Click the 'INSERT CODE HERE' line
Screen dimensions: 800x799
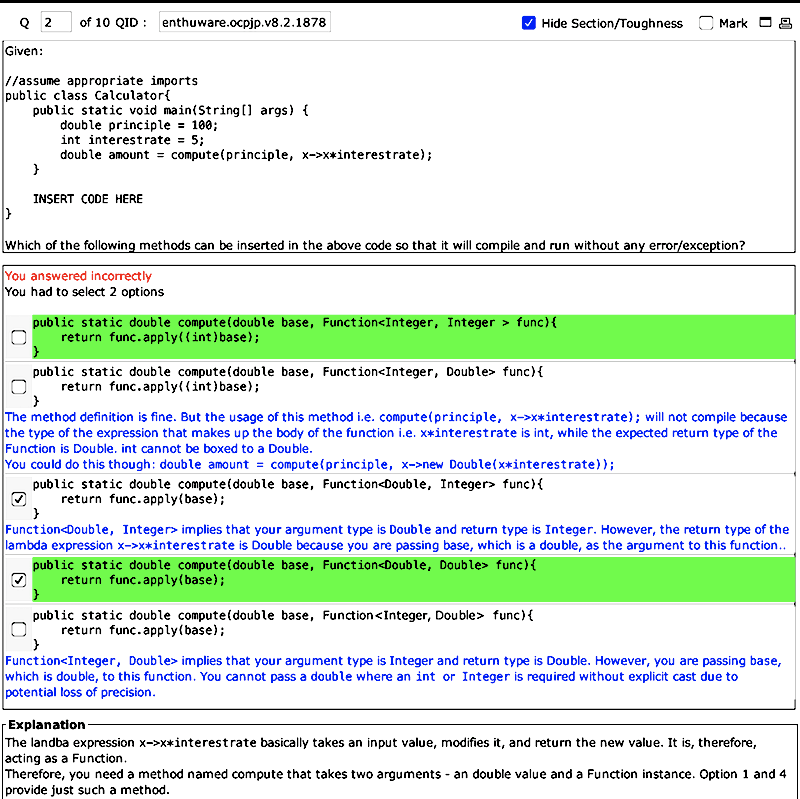coord(88,199)
